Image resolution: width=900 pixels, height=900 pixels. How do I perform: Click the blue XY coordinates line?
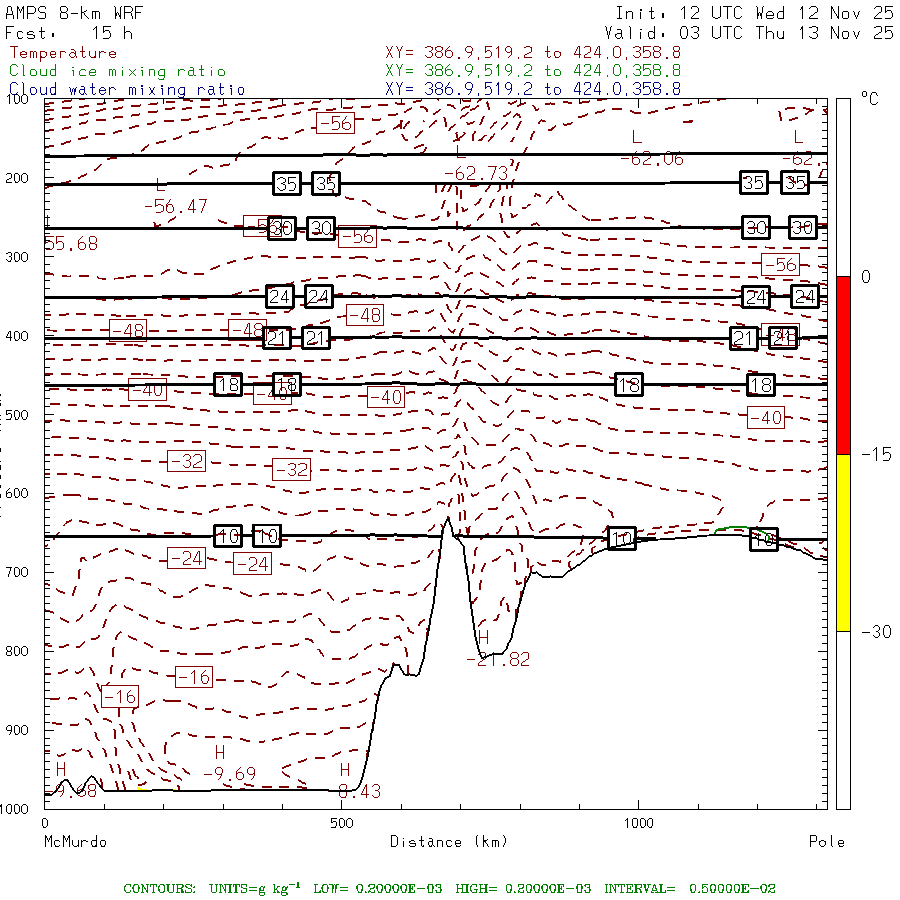tap(533, 89)
